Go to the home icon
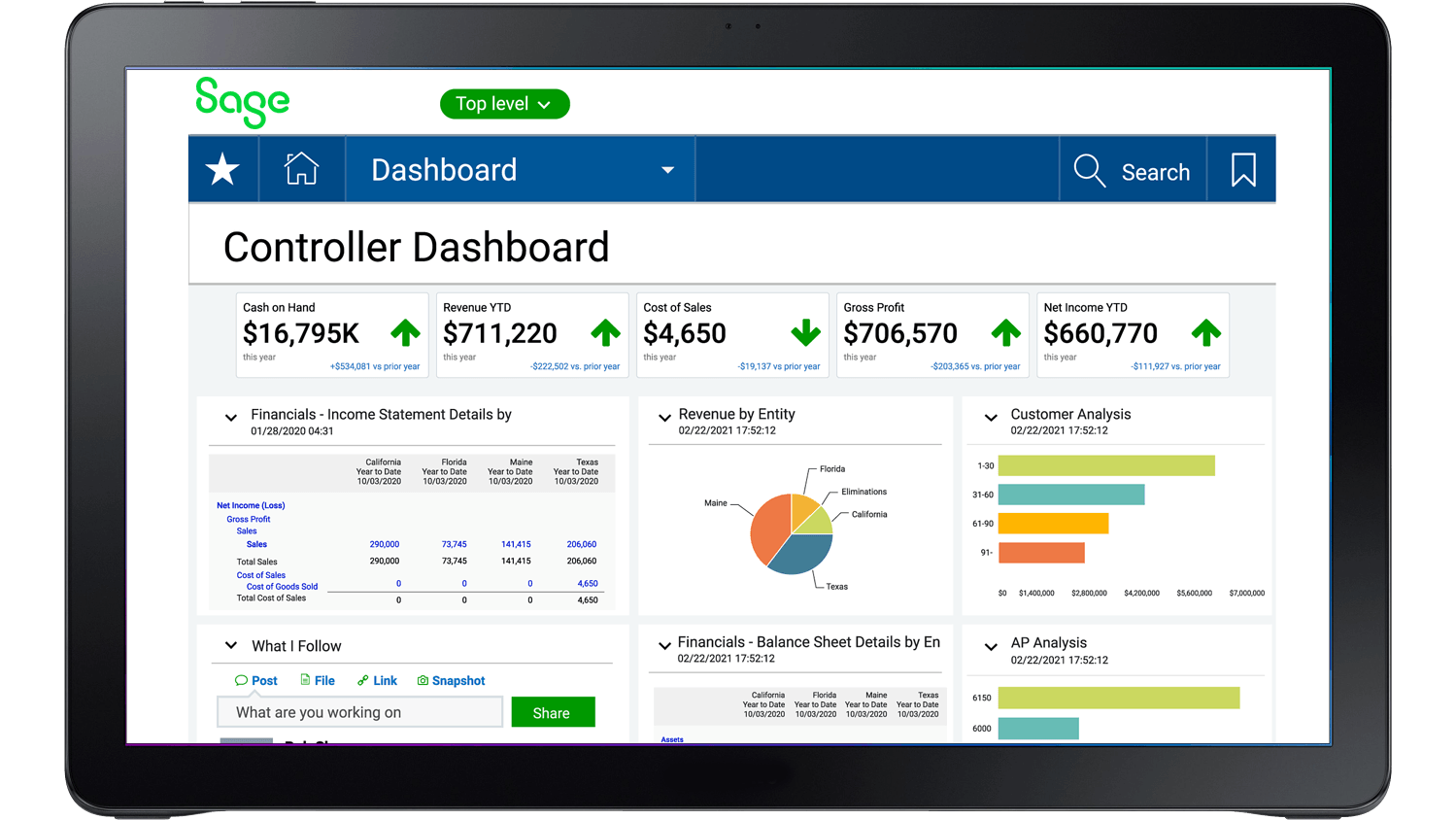 point(301,169)
